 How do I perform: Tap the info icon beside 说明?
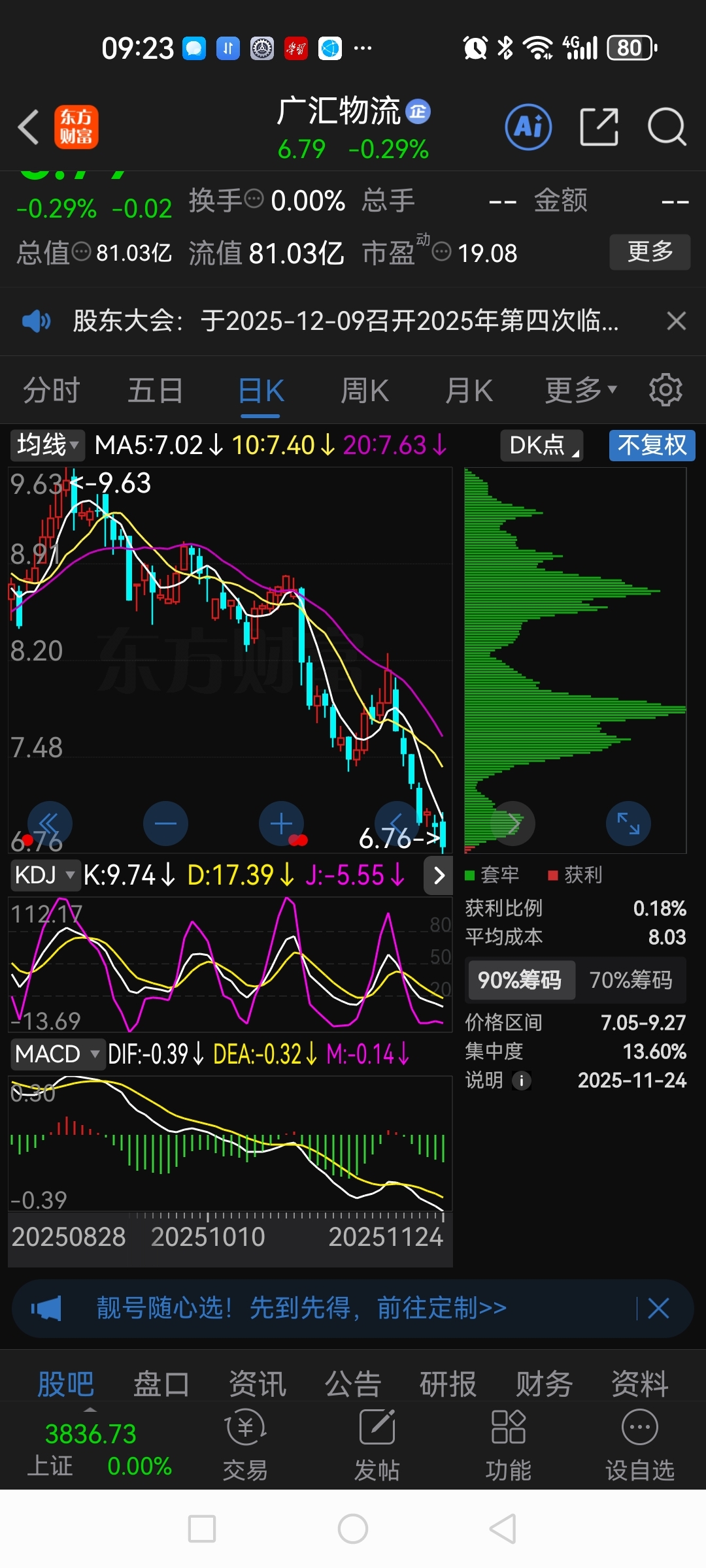(521, 1081)
